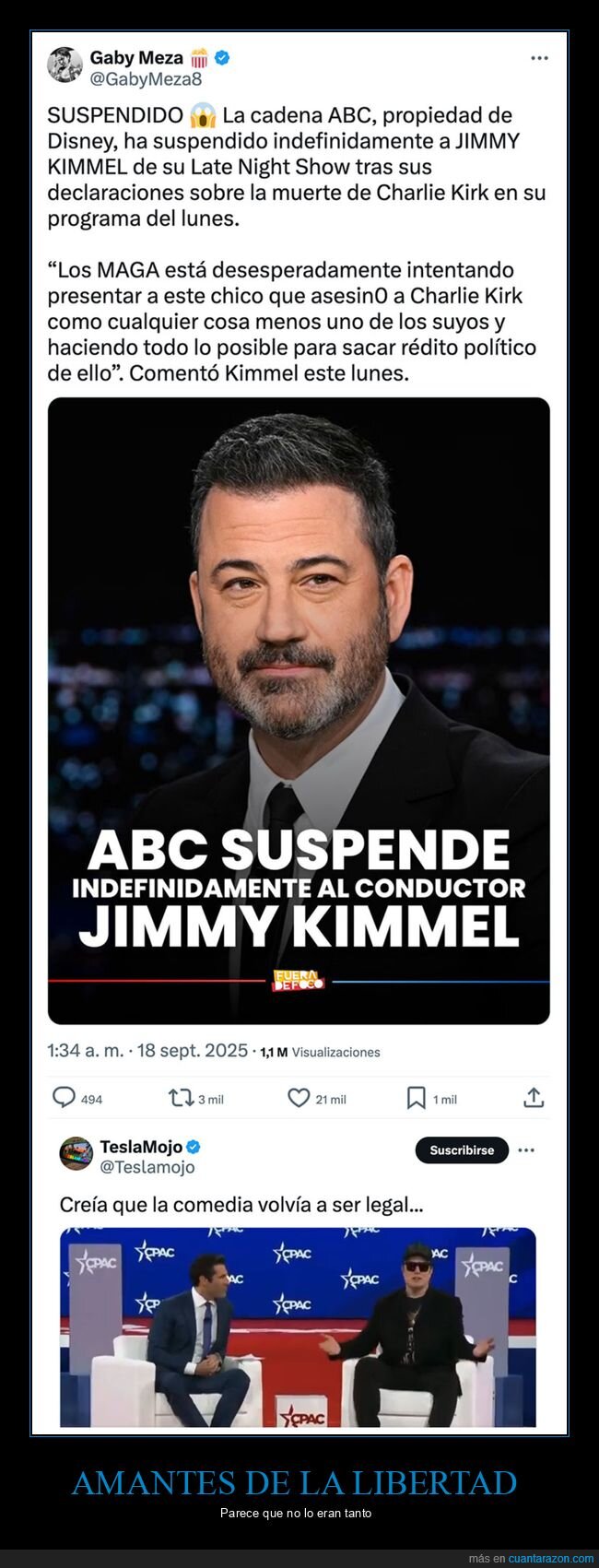Click the cuantarazon.com link
Image resolution: width=599 pixels, height=1568 pixels.
tap(551, 1558)
